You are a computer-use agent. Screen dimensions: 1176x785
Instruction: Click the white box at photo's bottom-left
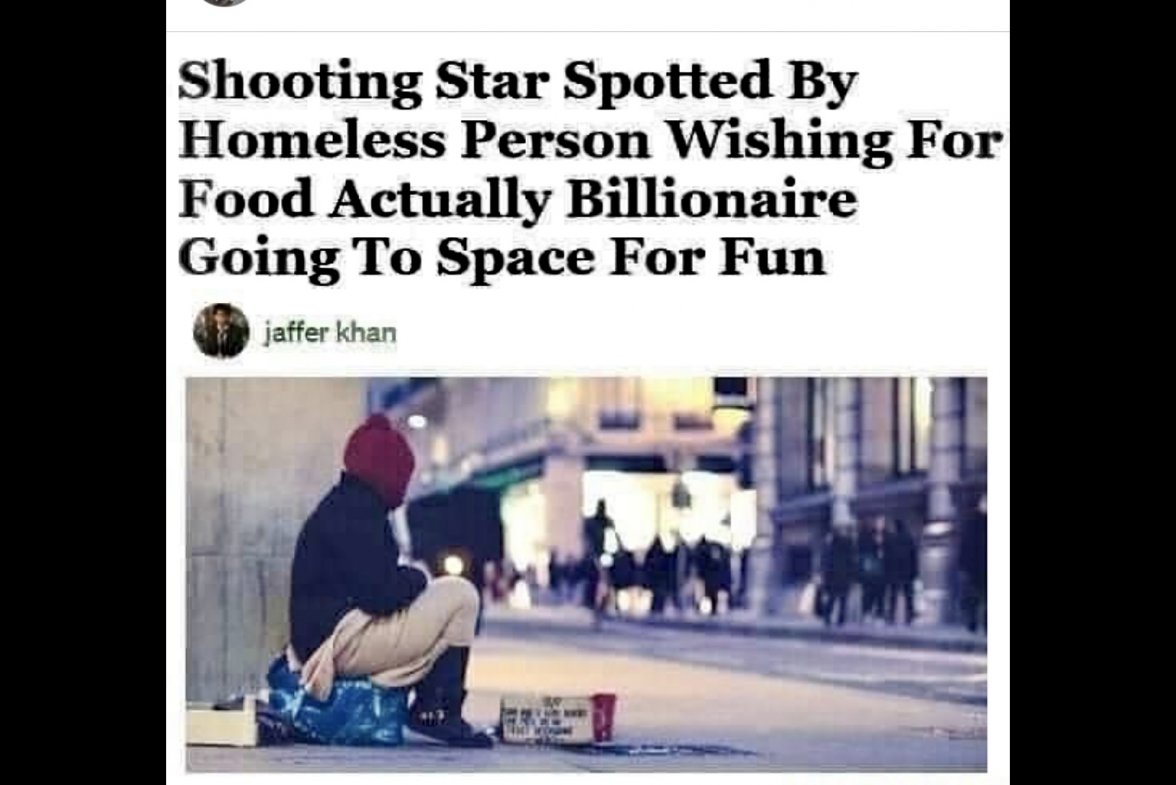[x=220, y=723]
